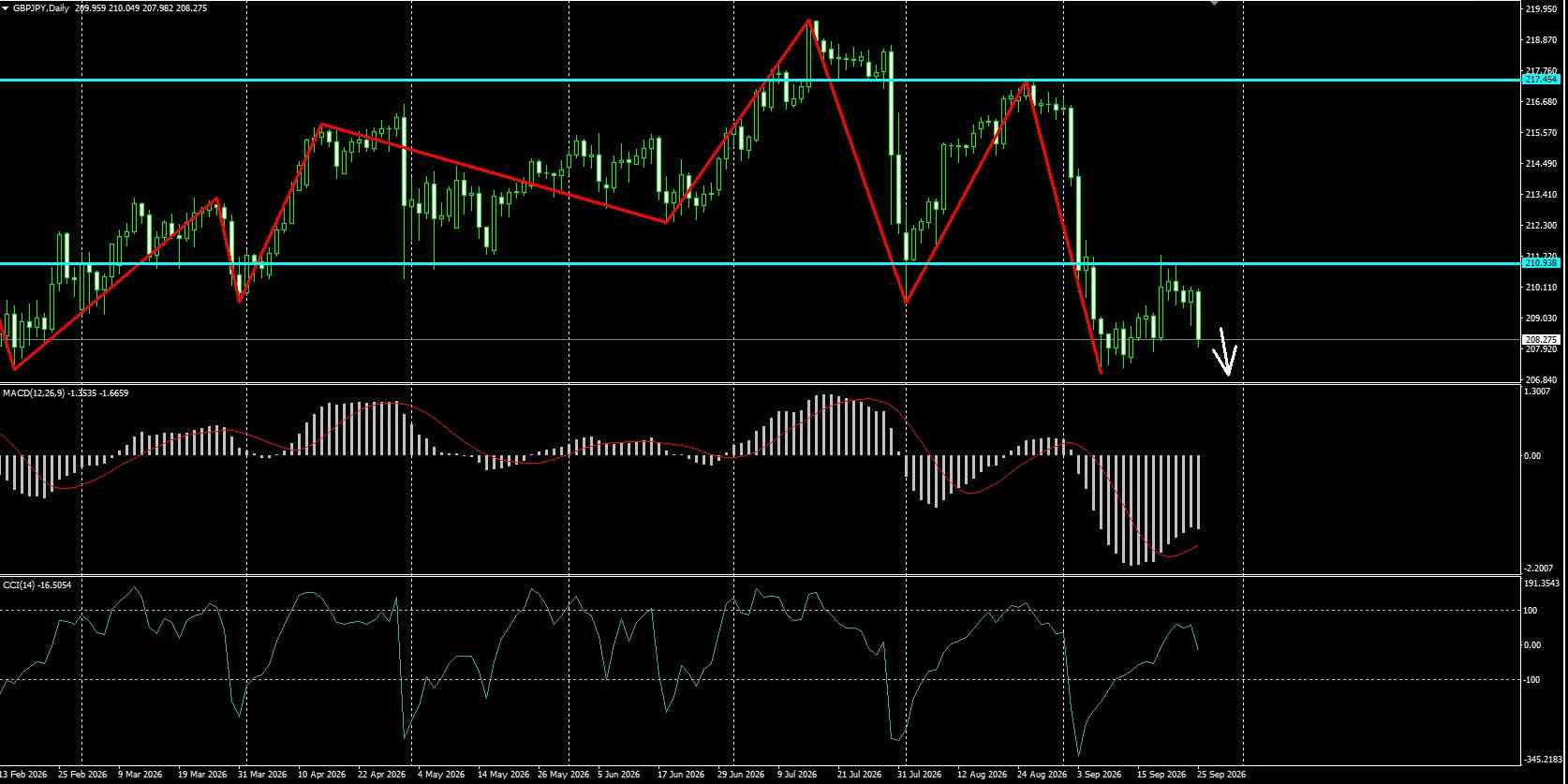Click the MACD(12,26,9) indicator label

tap(66, 393)
